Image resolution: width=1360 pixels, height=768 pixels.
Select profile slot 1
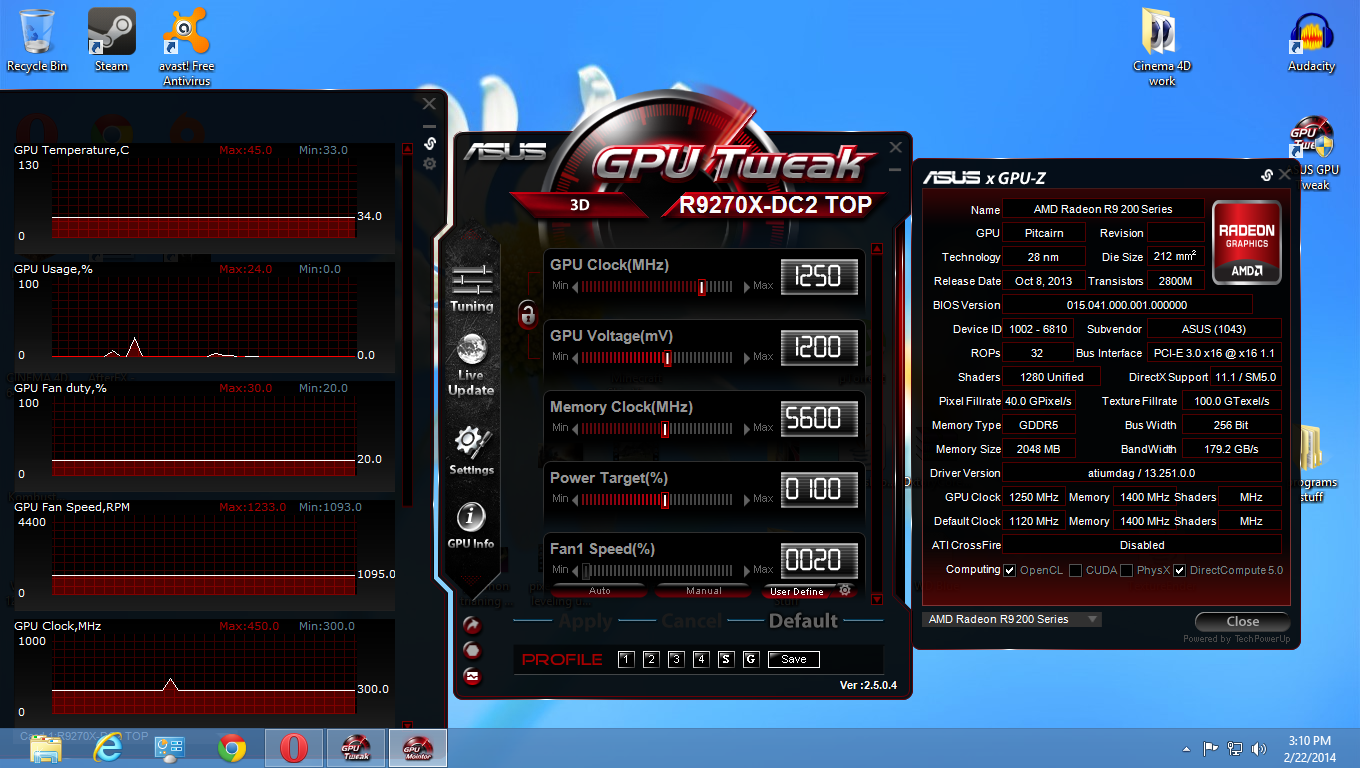click(626, 659)
